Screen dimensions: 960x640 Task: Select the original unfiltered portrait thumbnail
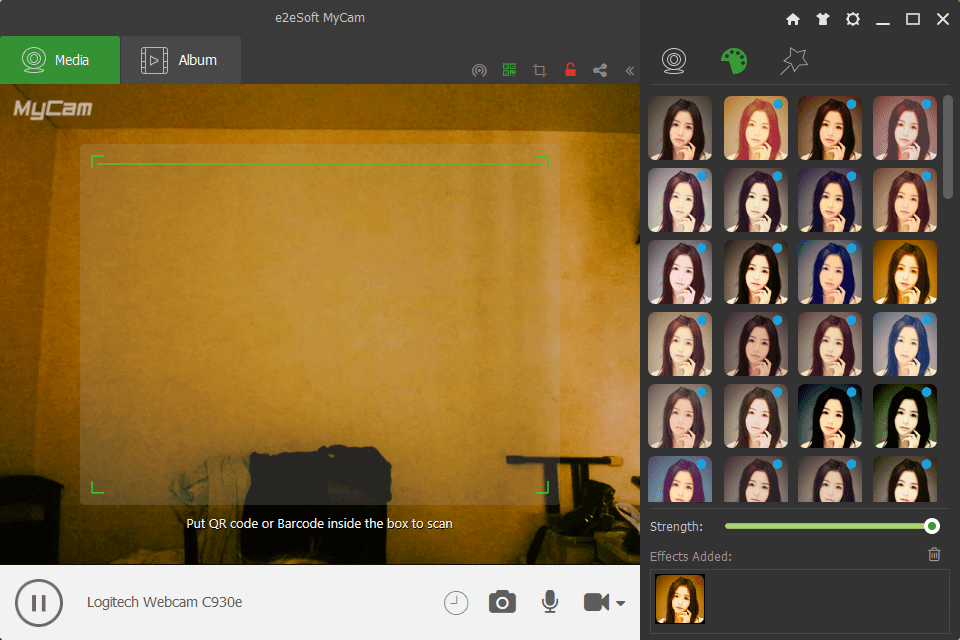tap(680, 128)
